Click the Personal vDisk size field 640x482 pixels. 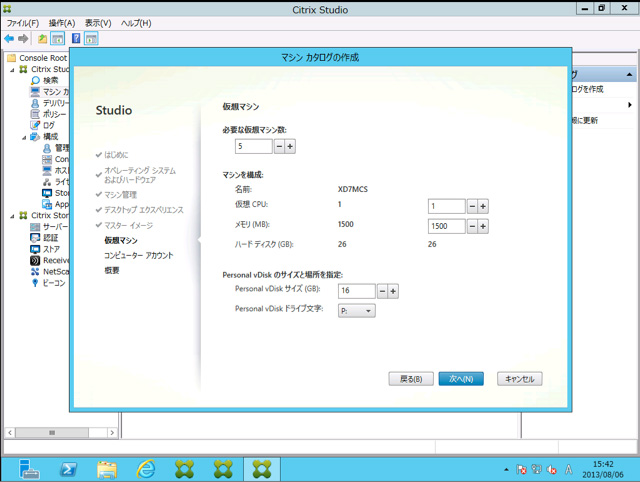(357, 291)
